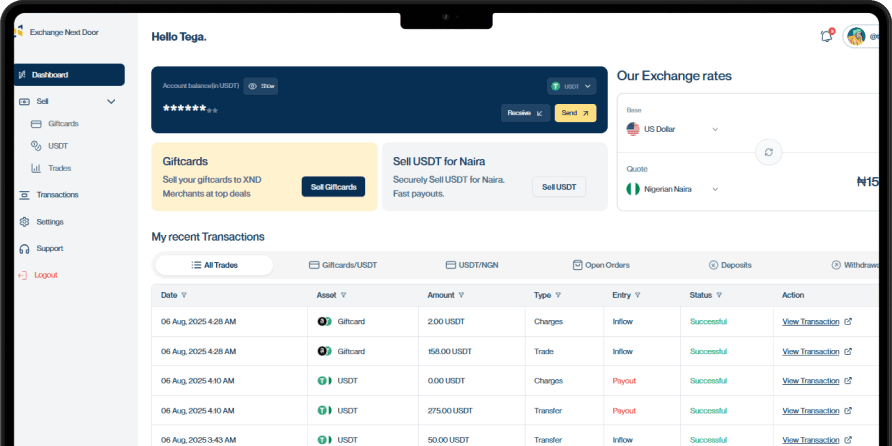The width and height of the screenshot is (892, 446).
Task: Click 'Hello Tega.' greeting text
Action: tap(179, 37)
